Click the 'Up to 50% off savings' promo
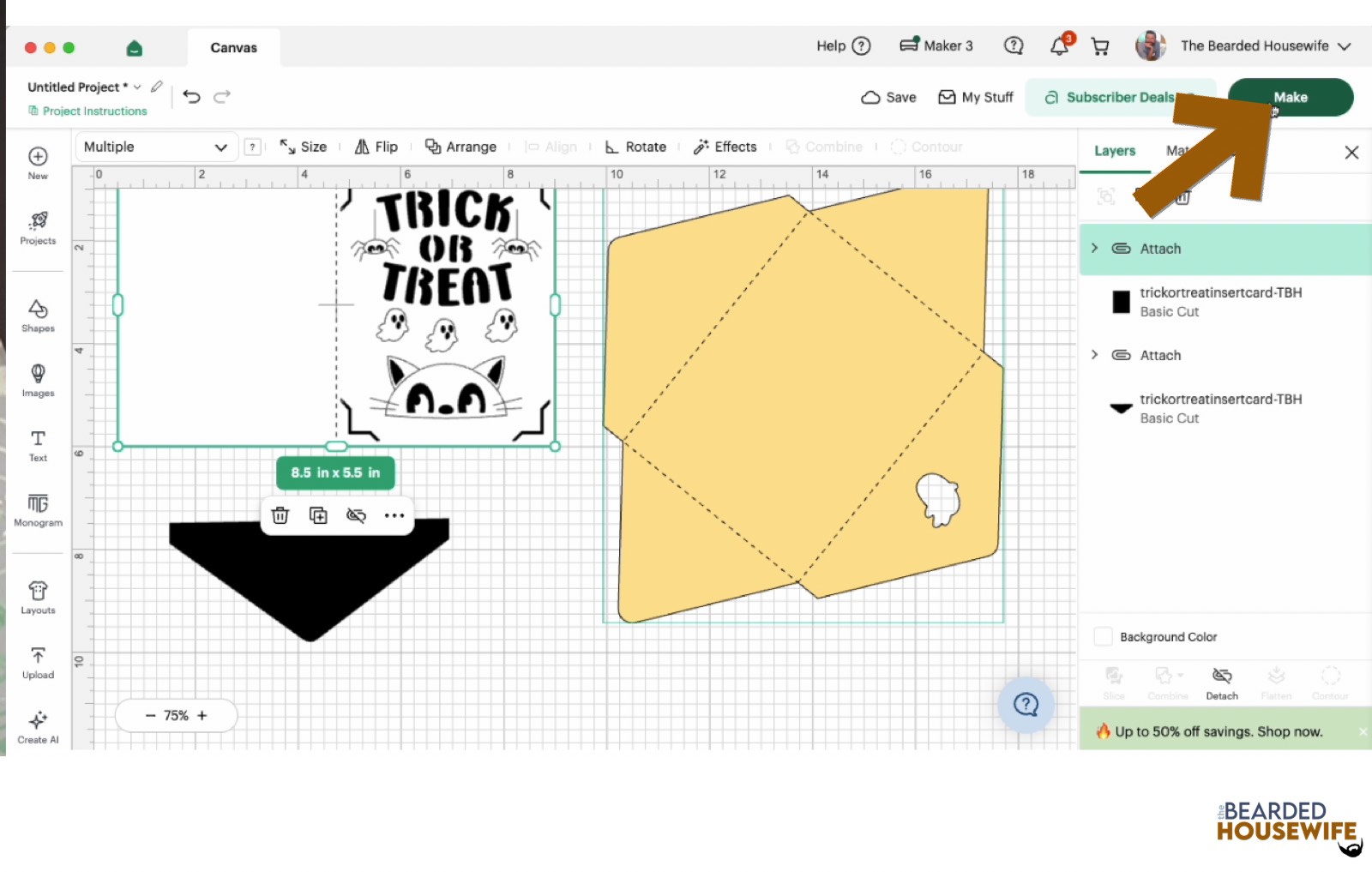 (x=1219, y=731)
